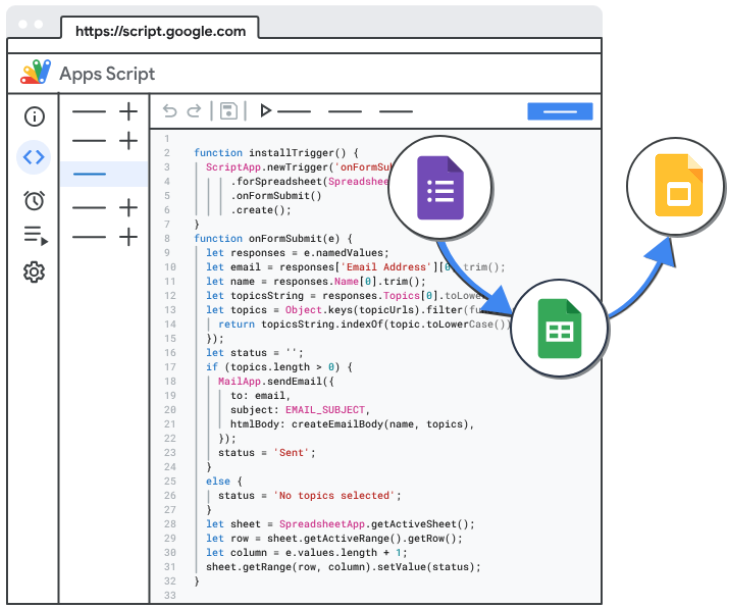Screen dimensions: 737x615
Task: Click 'if (topics.length > 0) {' line
Action: pyautogui.click(x=279, y=367)
